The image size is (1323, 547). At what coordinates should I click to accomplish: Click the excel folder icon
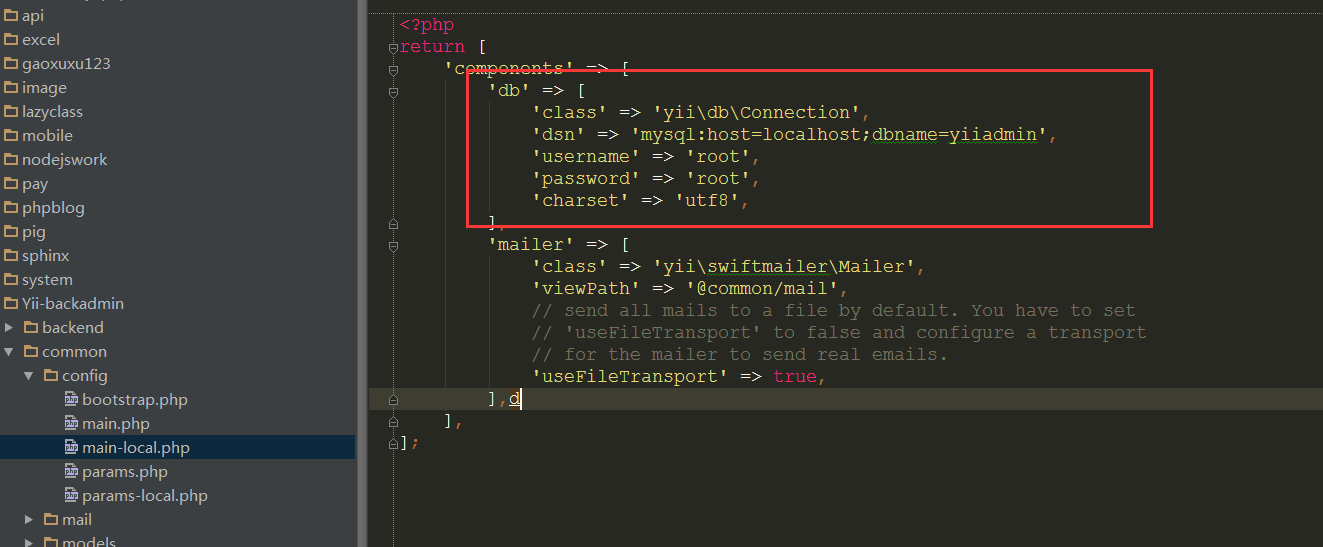11,40
